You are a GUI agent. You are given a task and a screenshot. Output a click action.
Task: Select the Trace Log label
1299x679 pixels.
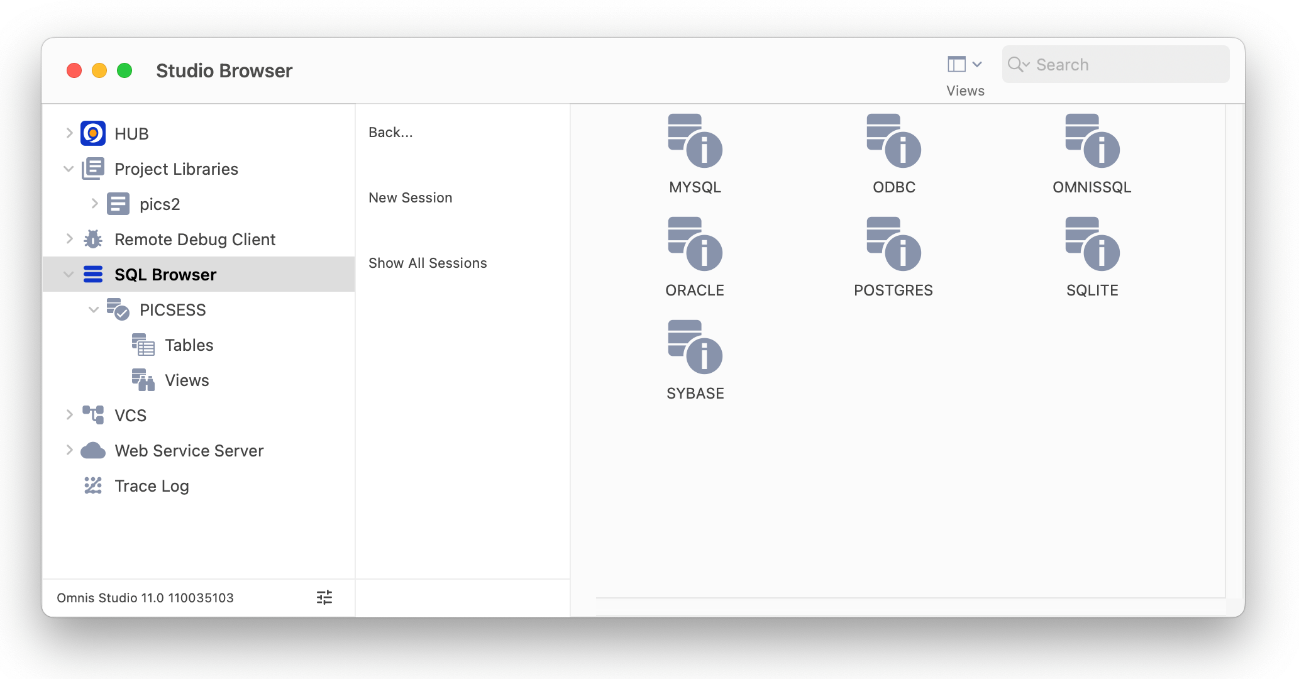151,486
